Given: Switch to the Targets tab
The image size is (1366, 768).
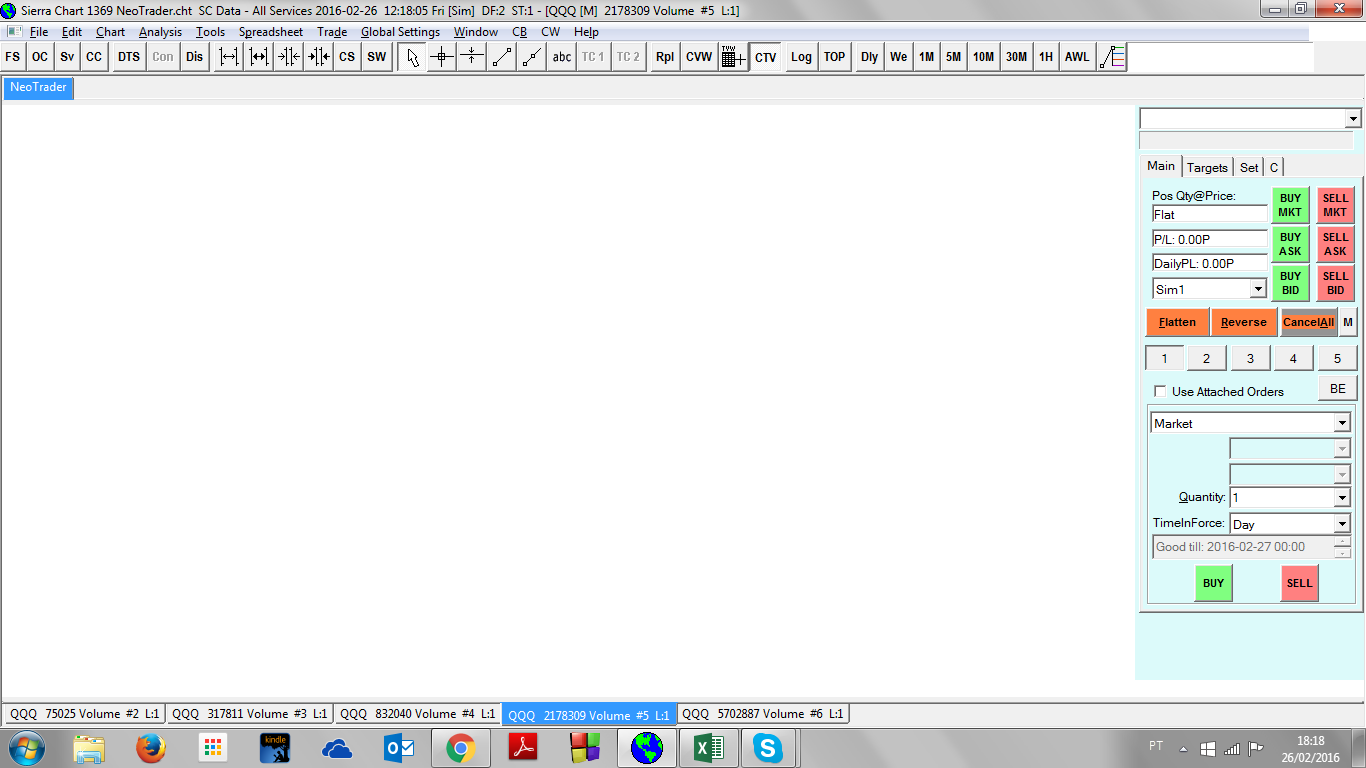Looking at the screenshot, I should point(1207,167).
